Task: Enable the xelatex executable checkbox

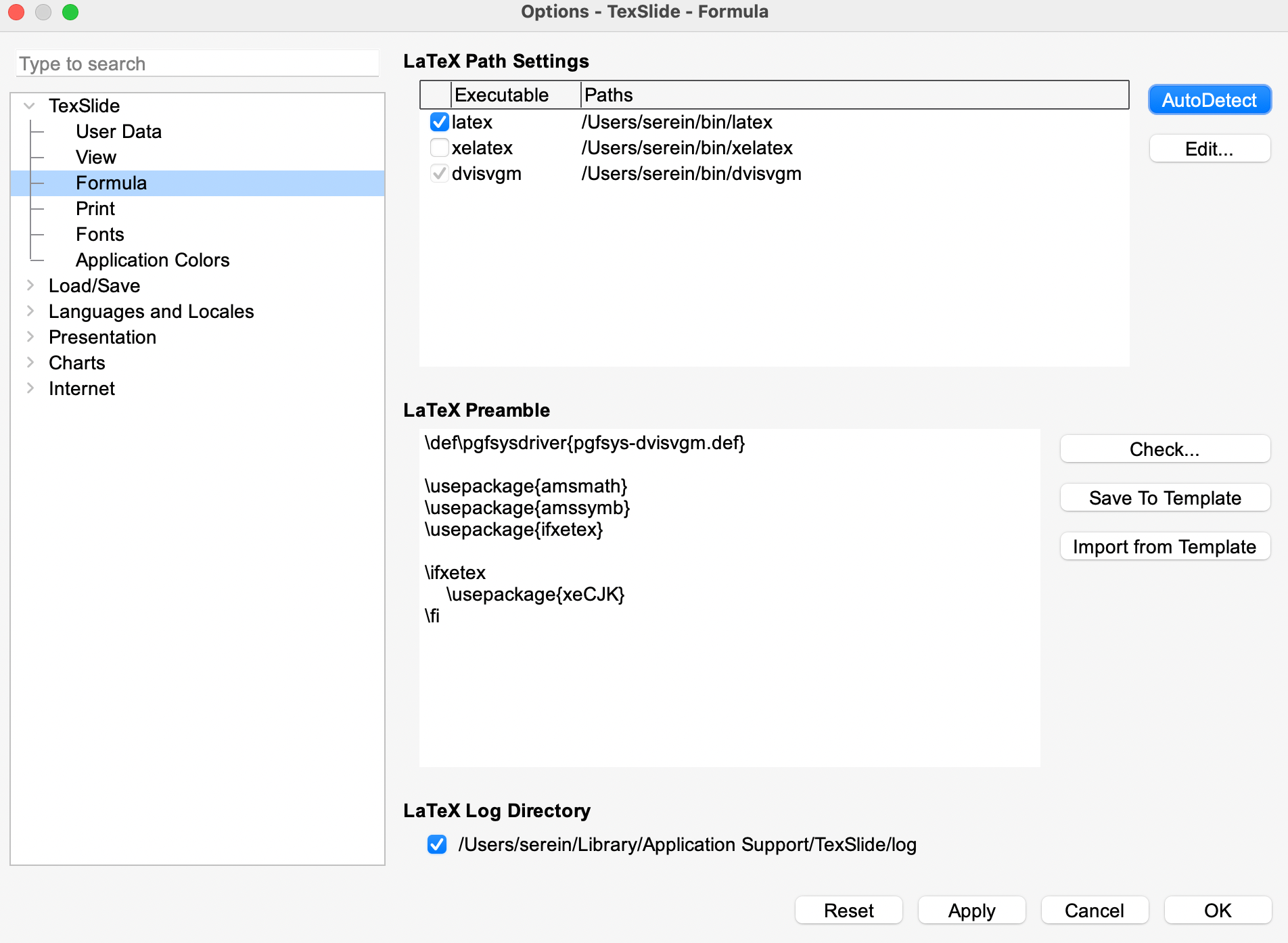Action: [x=439, y=147]
